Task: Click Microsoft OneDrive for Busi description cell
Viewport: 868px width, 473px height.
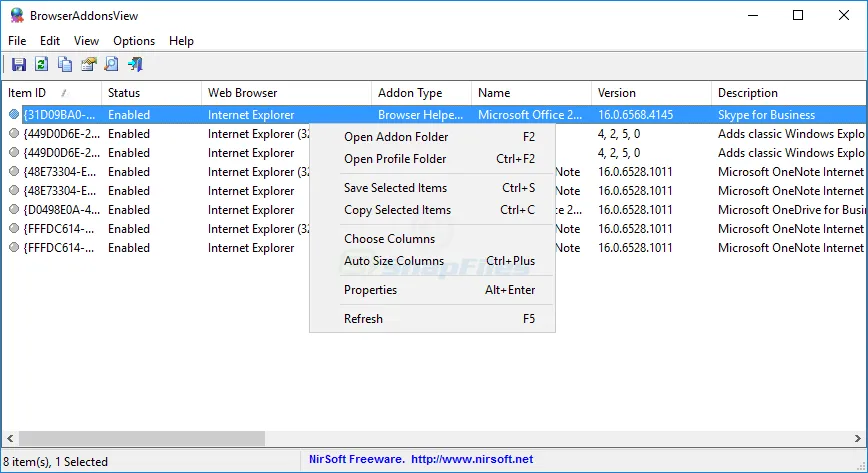Action: click(792, 210)
